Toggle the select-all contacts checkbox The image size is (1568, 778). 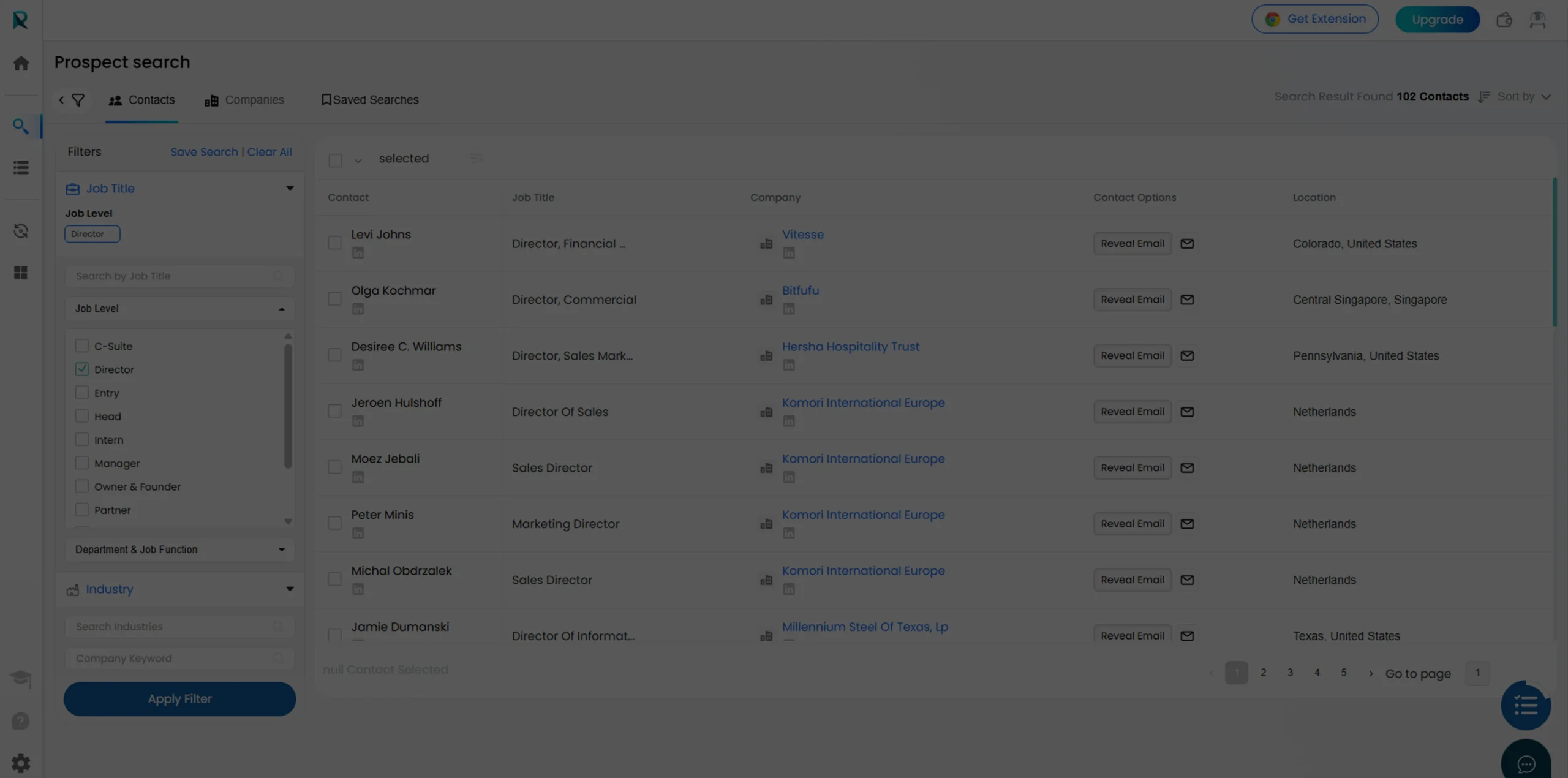click(335, 161)
